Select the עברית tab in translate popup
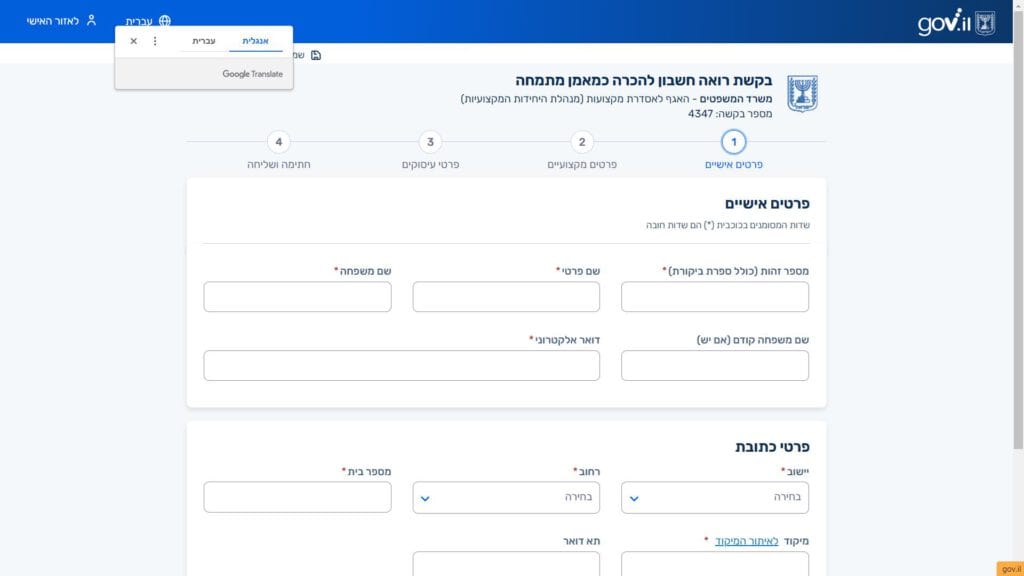 point(203,41)
